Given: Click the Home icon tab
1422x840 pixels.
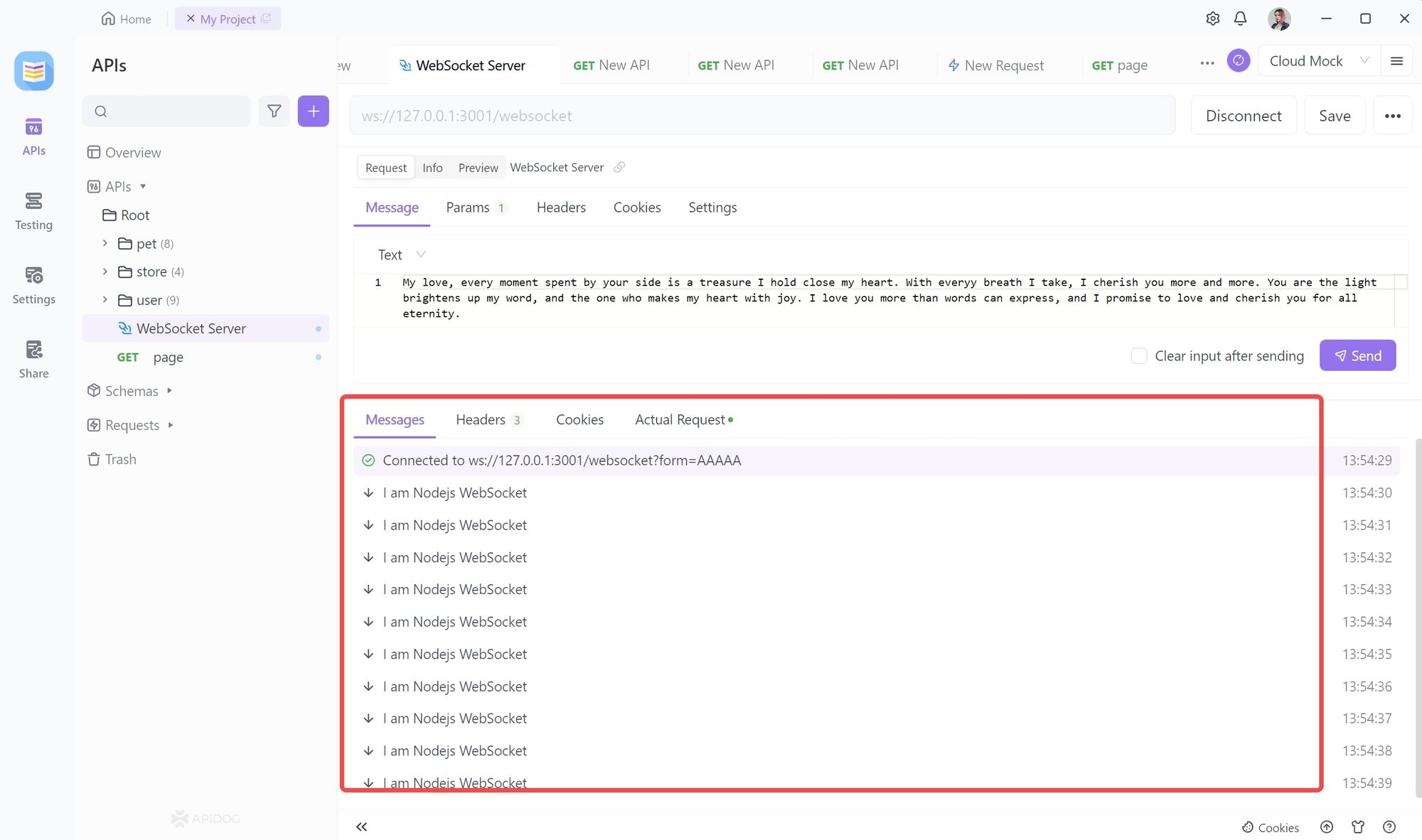Looking at the screenshot, I should 126,18.
